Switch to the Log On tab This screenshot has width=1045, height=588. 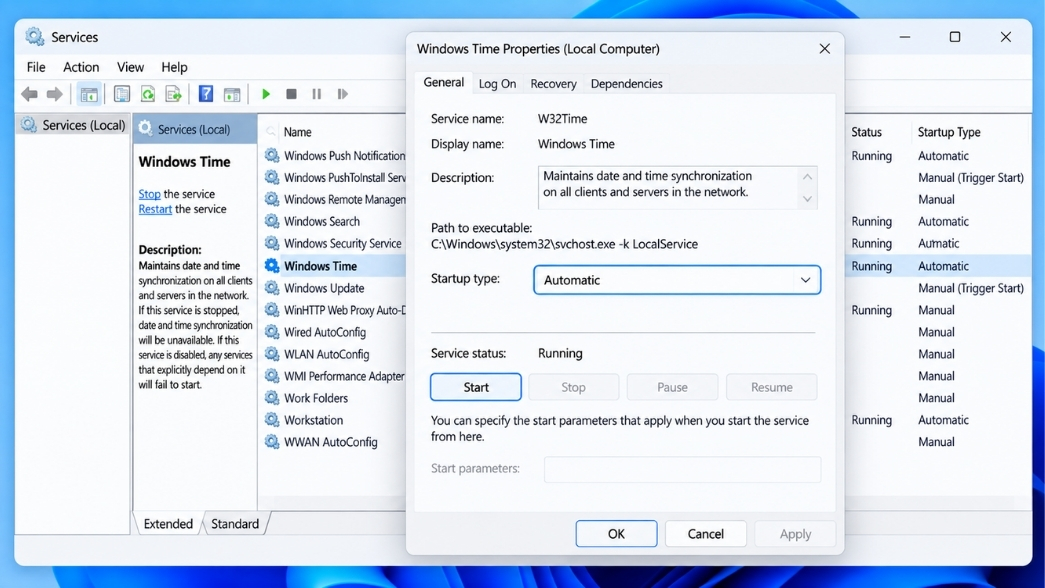coord(497,84)
